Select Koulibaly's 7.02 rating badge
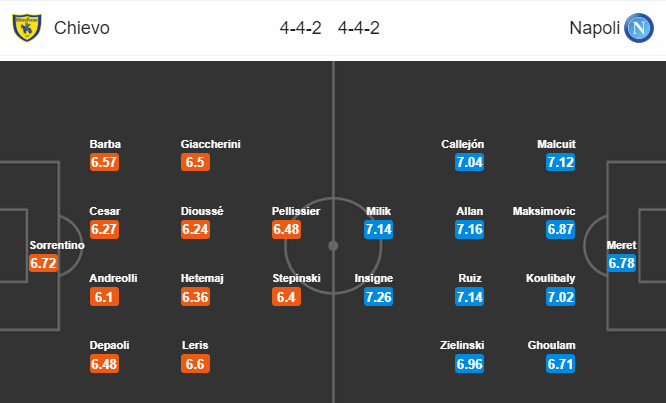Viewport: 666px width, 403px height. point(561,297)
